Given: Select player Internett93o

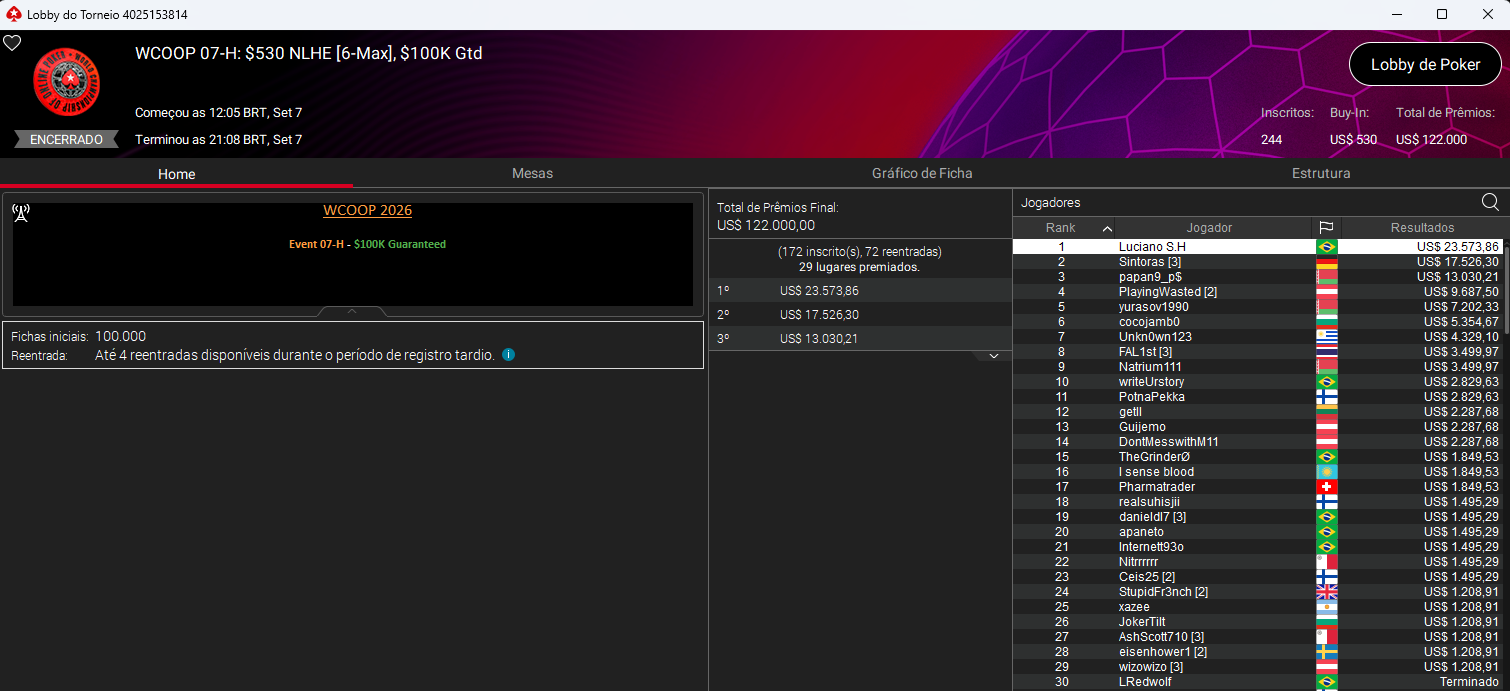Looking at the screenshot, I should [1258, 547].
